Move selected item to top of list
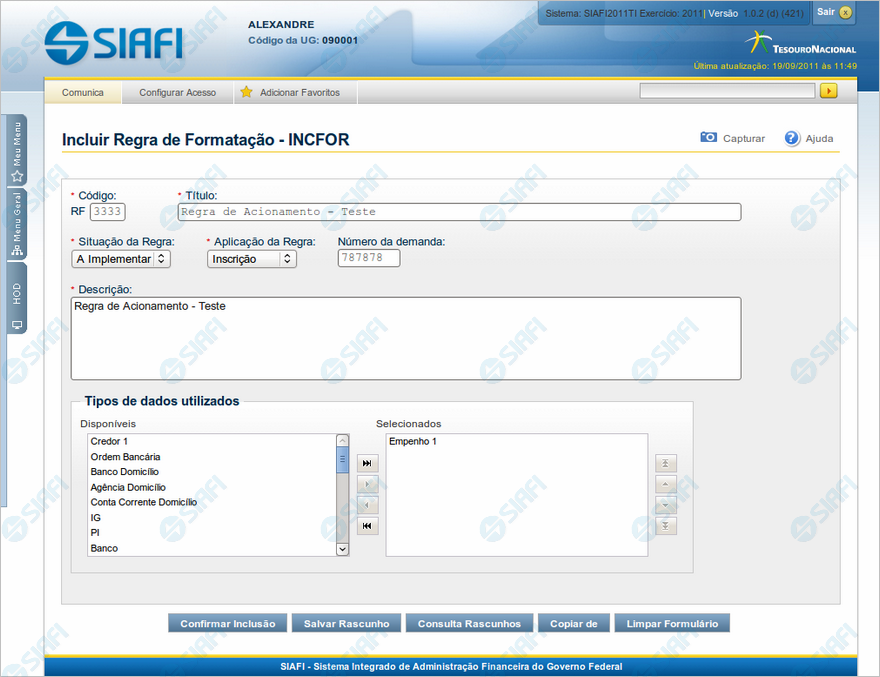 (666, 463)
